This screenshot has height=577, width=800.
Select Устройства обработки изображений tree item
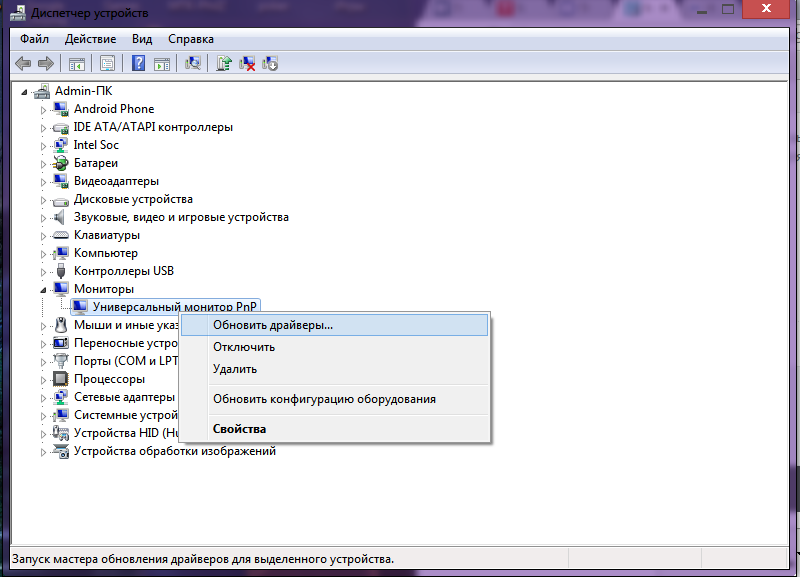(174, 451)
